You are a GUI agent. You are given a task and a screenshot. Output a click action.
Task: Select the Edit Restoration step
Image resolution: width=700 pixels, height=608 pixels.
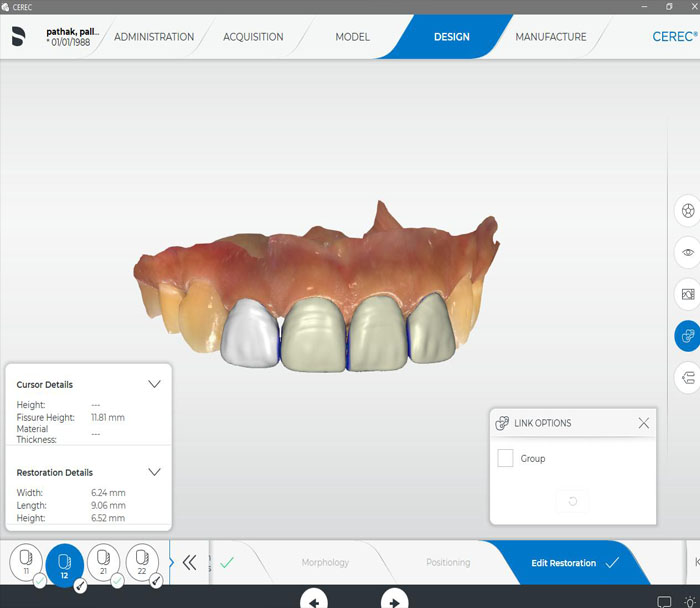pos(563,563)
